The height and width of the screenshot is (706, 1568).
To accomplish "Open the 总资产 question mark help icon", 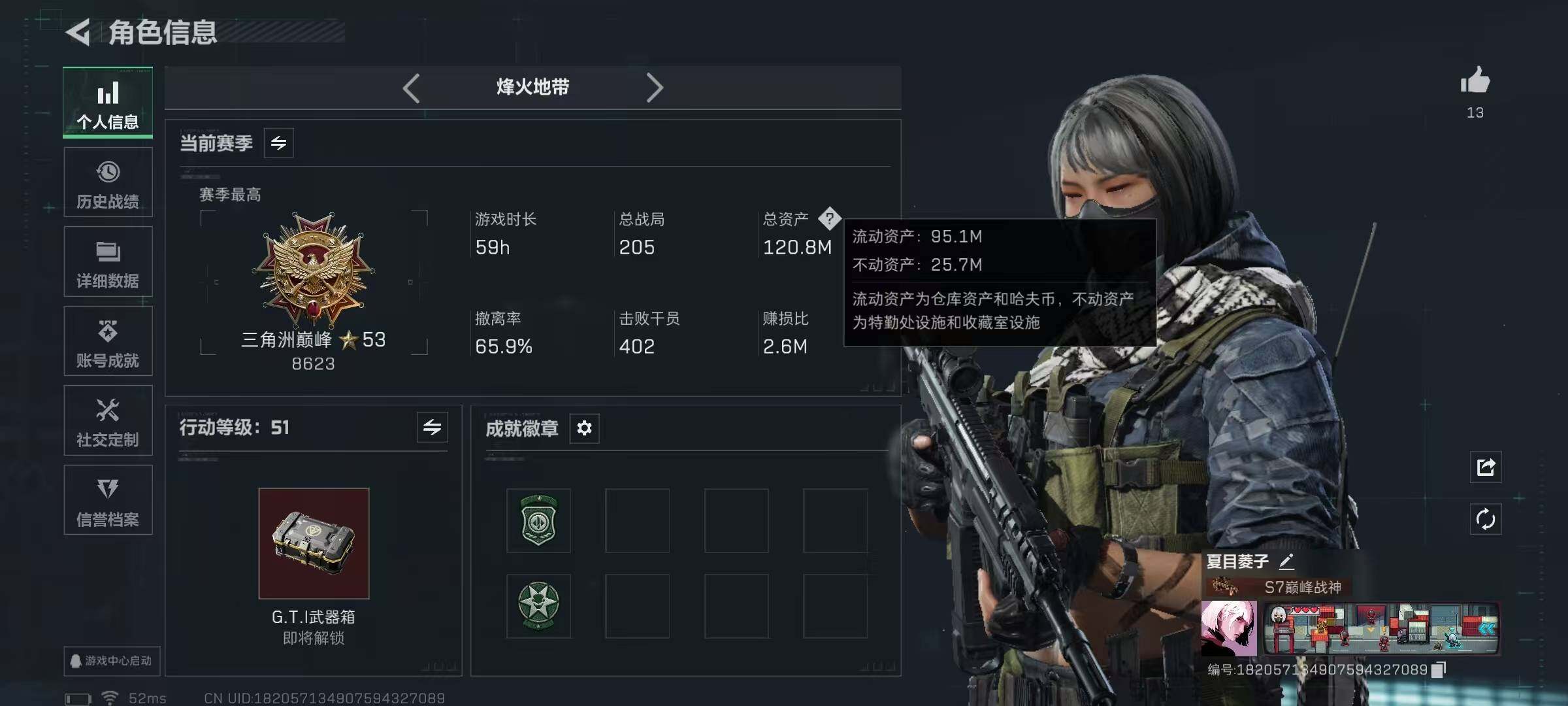I will pyautogui.click(x=829, y=218).
